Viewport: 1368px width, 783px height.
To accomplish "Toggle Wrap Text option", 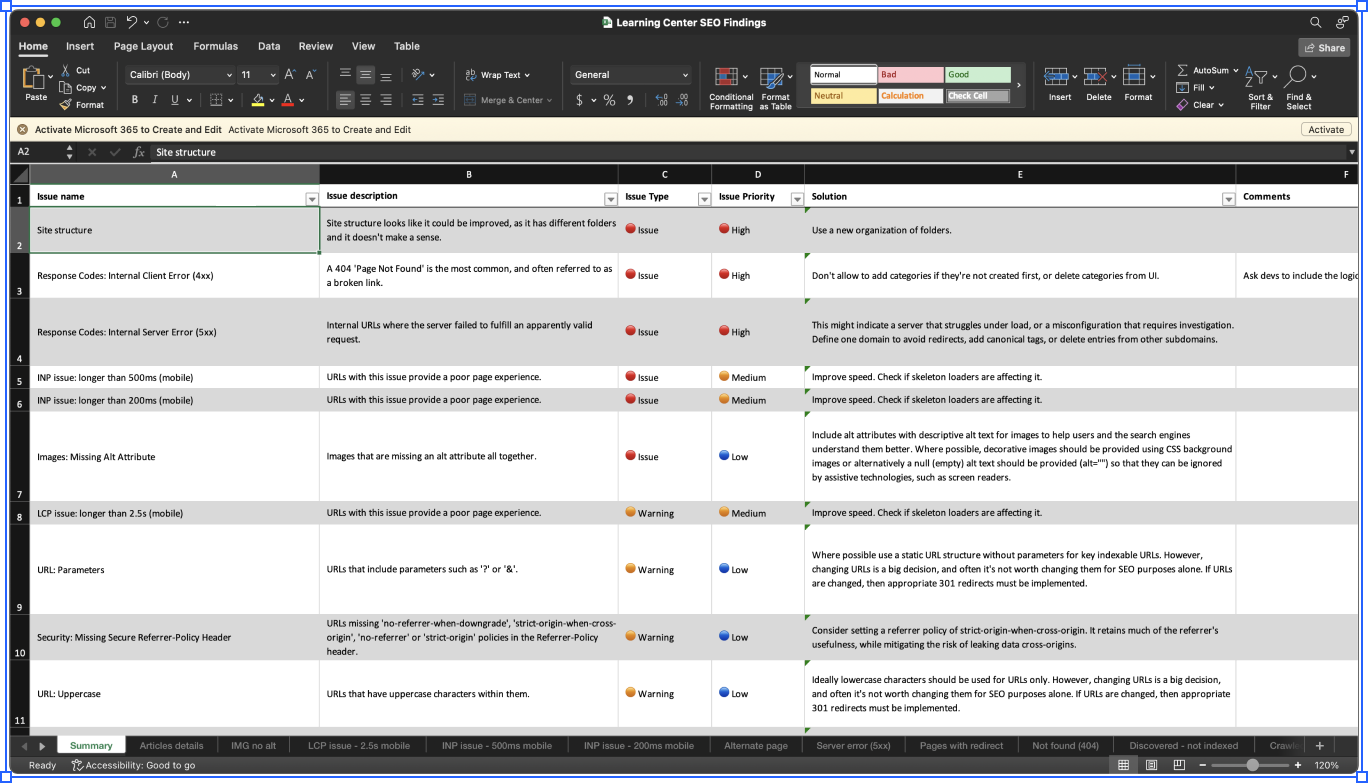I will click(497, 75).
